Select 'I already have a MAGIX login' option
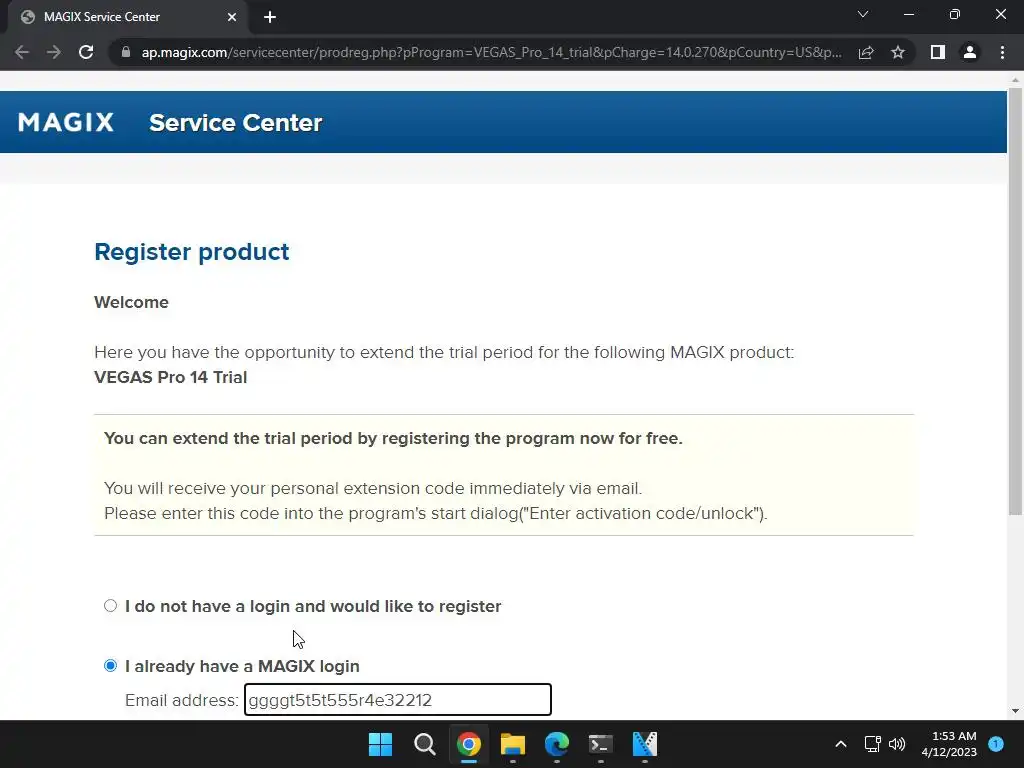The width and height of the screenshot is (1024, 768). (x=110, y=666)
